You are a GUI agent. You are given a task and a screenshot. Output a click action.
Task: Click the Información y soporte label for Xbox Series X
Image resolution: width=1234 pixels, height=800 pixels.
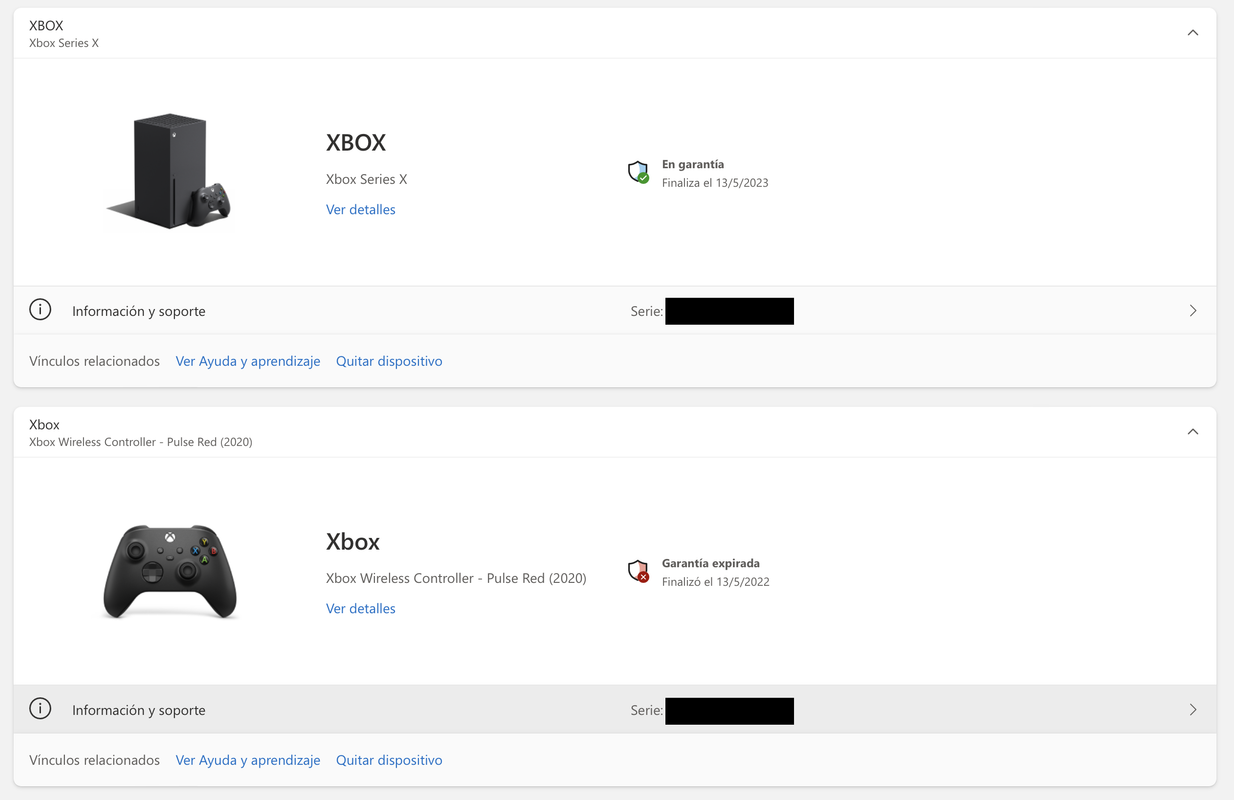pos(138,311)
